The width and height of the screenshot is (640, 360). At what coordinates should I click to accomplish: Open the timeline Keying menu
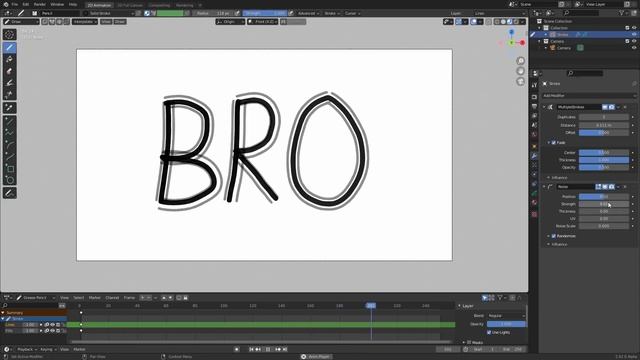click(48, 349)
